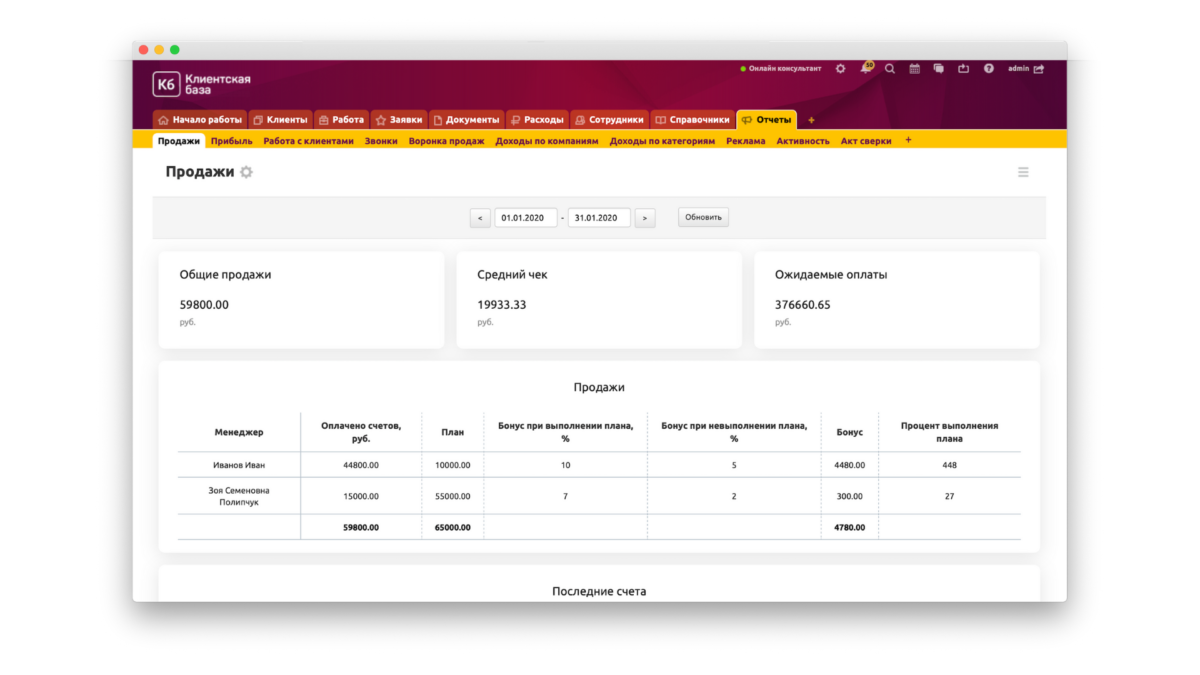The width and height of the screenshot is (1200, 675).
Task: Click Процент выполнения плана column header
Action: pos(950,432)
